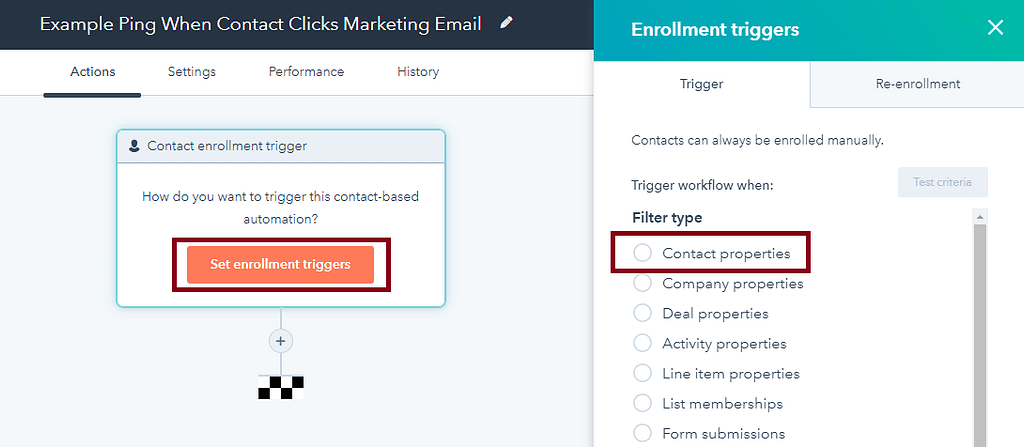The image size is (1024, 447).
Task: Select Contact properties filter type
Action: (712, 254)
